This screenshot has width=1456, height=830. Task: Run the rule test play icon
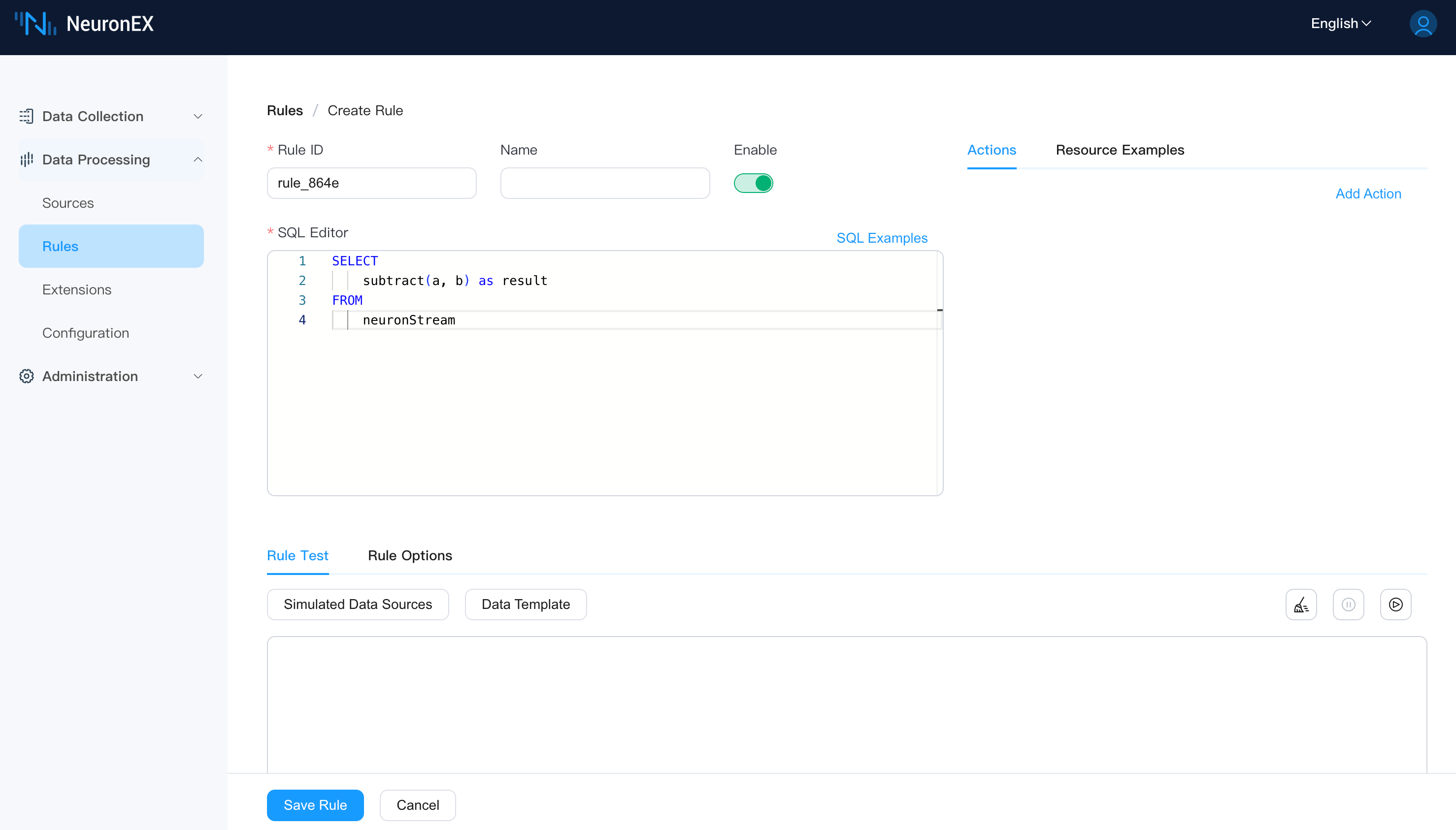1395,604
